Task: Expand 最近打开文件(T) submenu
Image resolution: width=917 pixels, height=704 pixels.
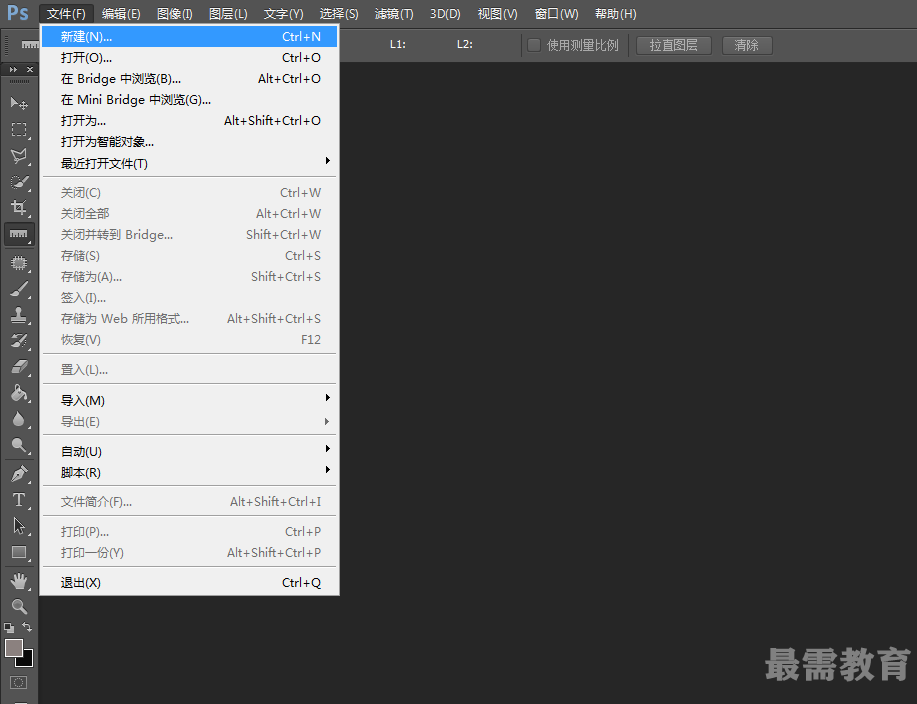Action: pos(189,163)
